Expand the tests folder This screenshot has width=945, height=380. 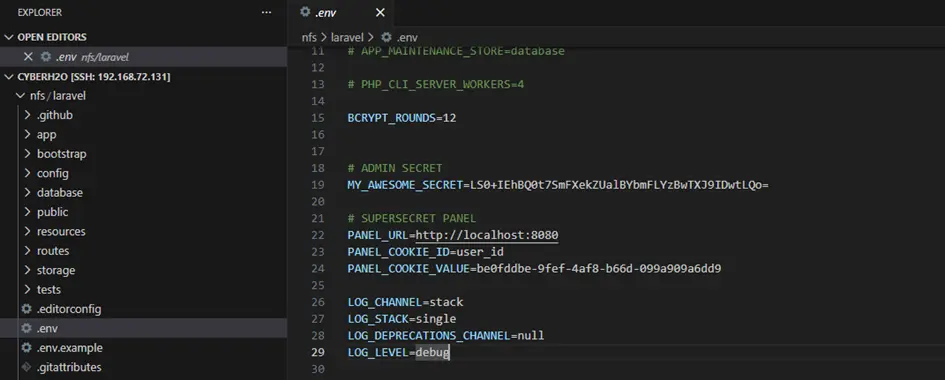coord(28,290)
